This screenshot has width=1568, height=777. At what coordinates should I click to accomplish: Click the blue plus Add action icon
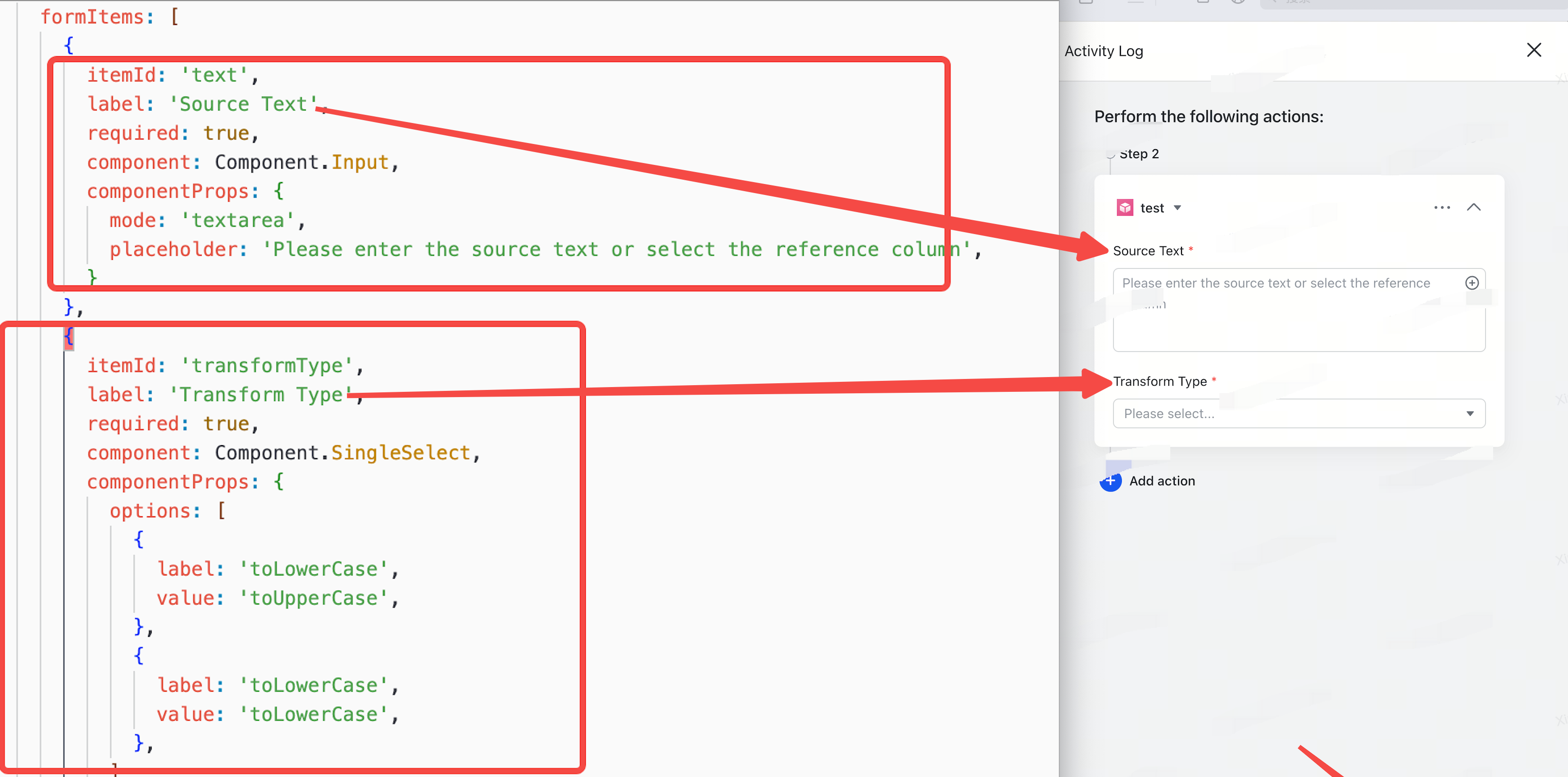point(1110,481)
